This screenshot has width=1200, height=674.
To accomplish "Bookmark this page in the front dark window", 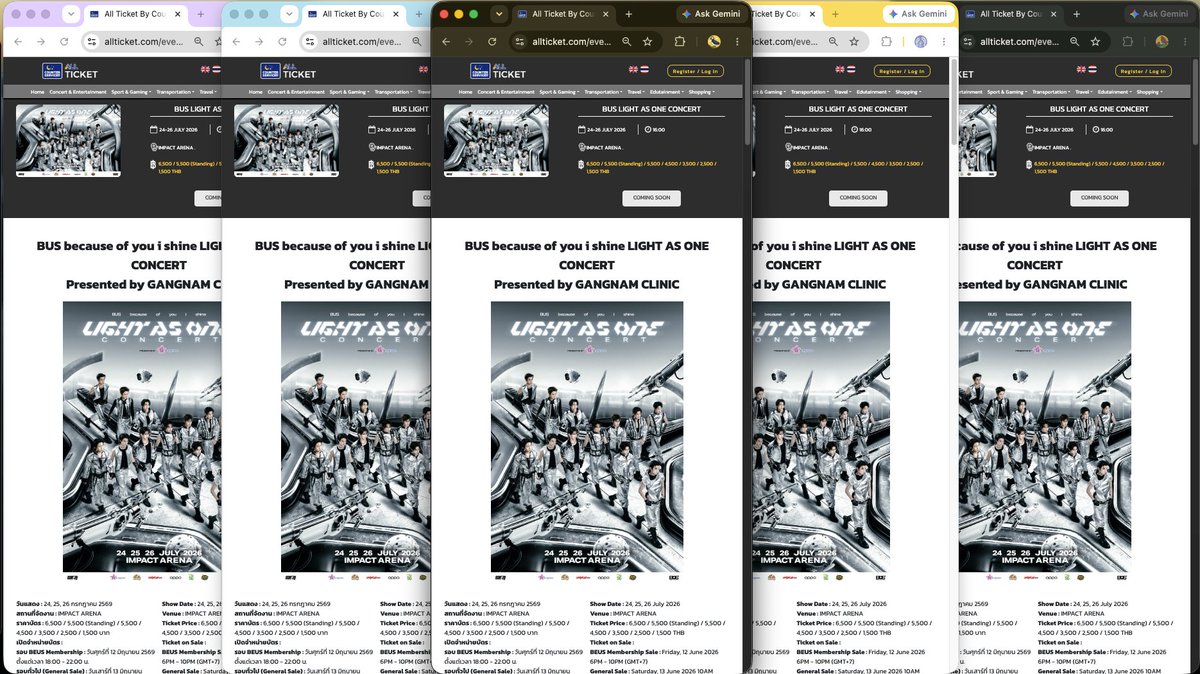I will click(x=648, y=42).
